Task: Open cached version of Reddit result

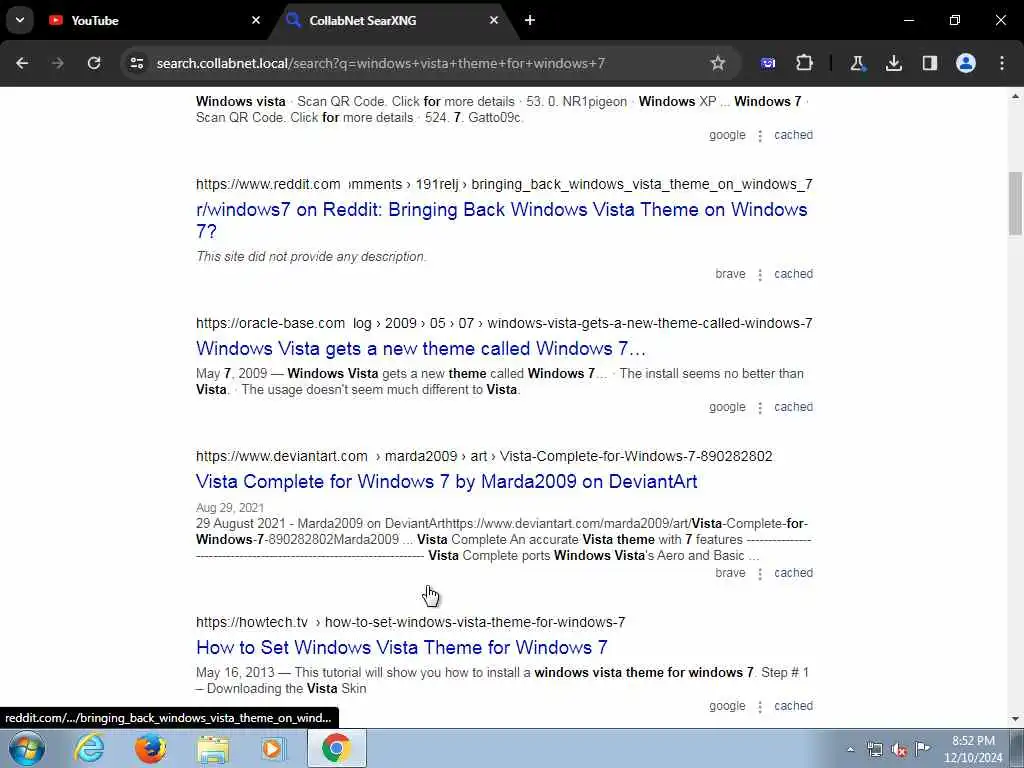Action: pyautogui.click(x=793, y=274)
